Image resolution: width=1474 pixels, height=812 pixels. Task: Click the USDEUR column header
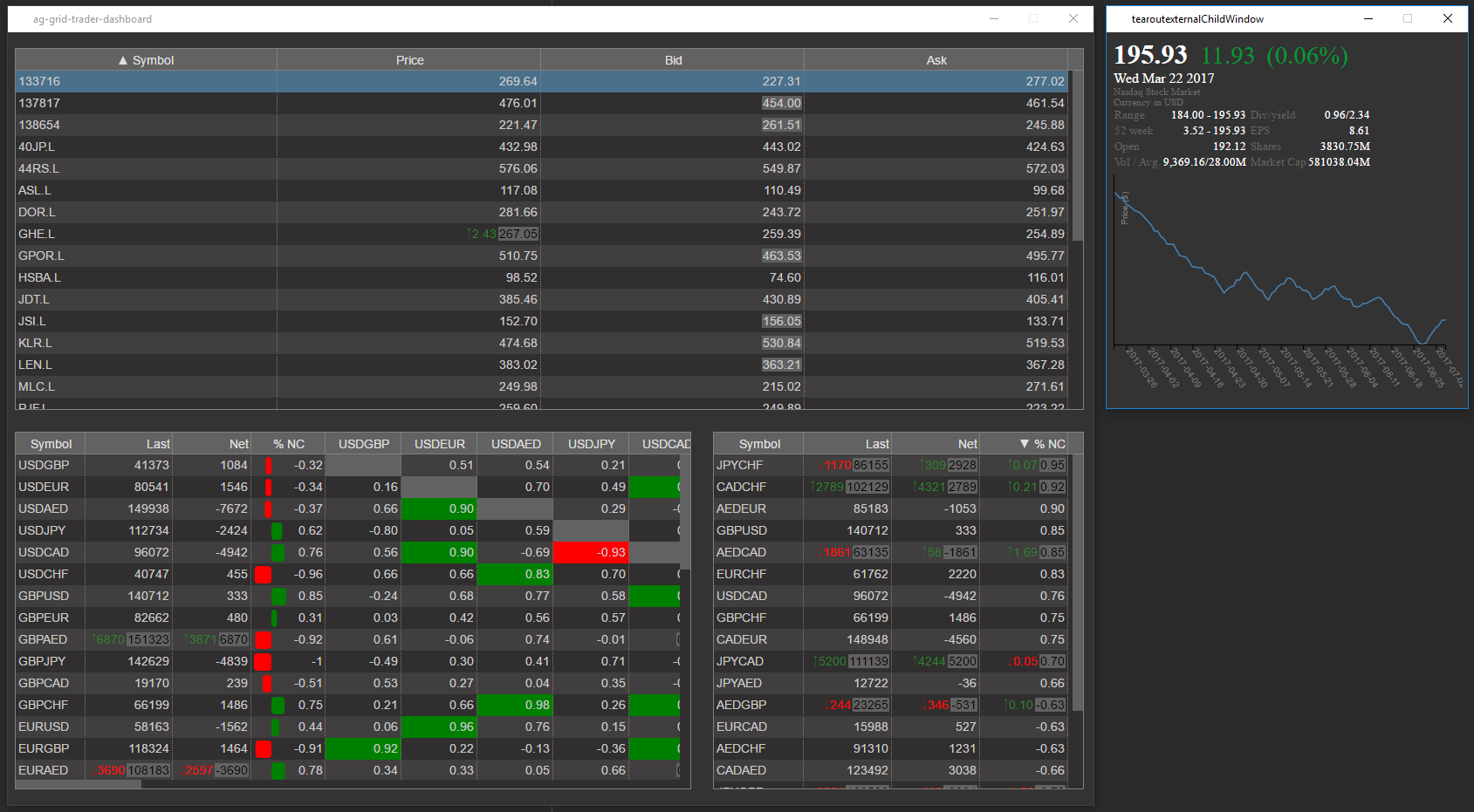(440, 444)
